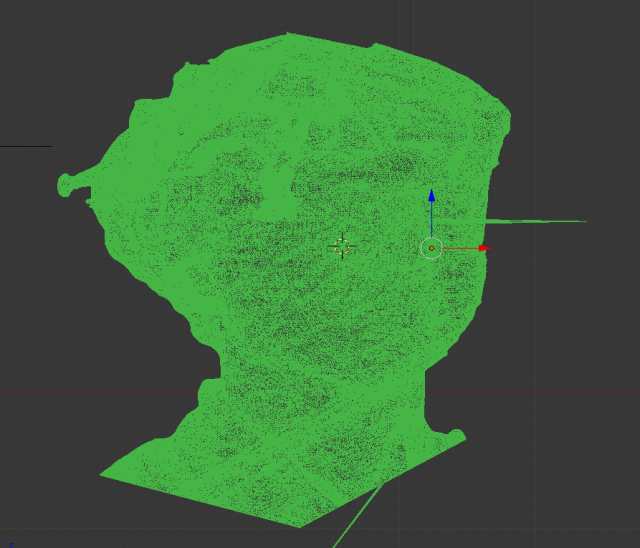Click the 3D cursor crosshair
The image size is (640, 548).
click(x=342, y=246)
